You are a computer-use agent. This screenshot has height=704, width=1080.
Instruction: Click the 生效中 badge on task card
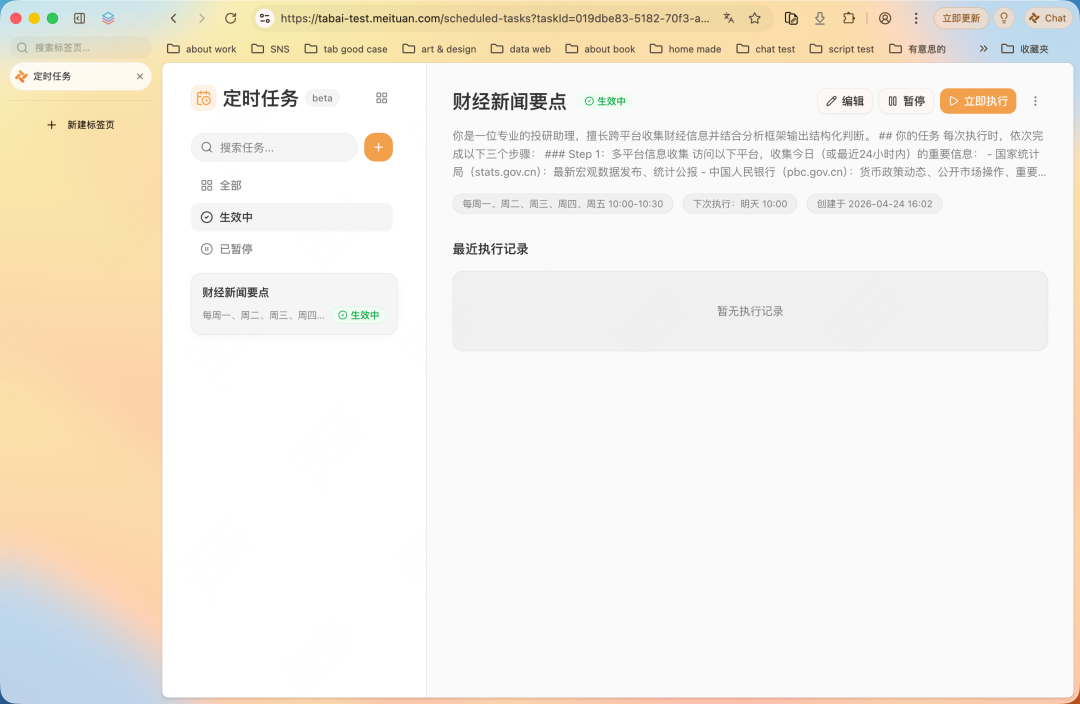[359, 315]
